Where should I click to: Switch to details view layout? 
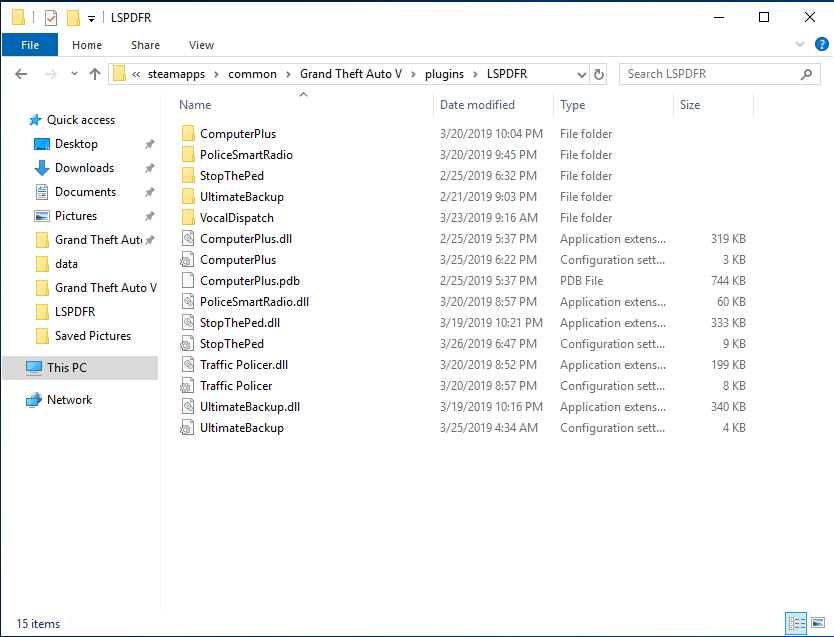(796, 623)
